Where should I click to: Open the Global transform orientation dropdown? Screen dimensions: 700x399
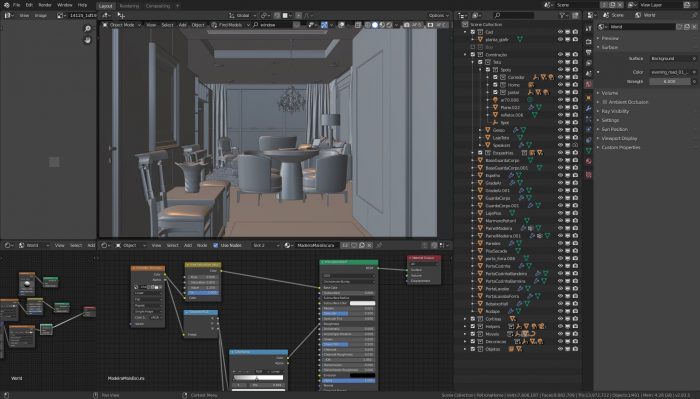click(x=242, y=15)
